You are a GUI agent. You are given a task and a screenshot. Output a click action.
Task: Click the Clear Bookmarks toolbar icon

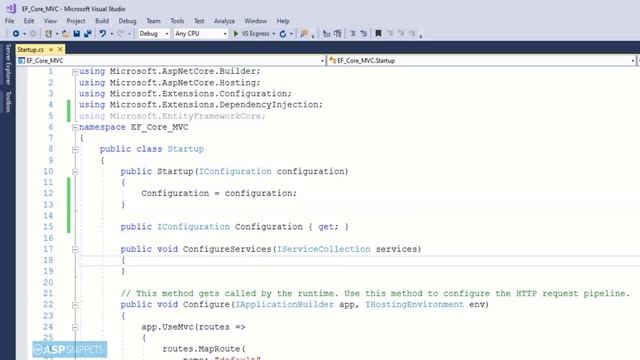412,33
